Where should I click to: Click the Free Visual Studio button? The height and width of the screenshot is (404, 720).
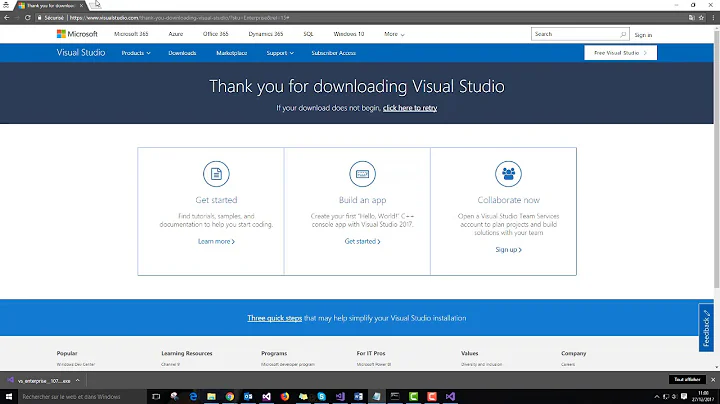pos(620,53)
